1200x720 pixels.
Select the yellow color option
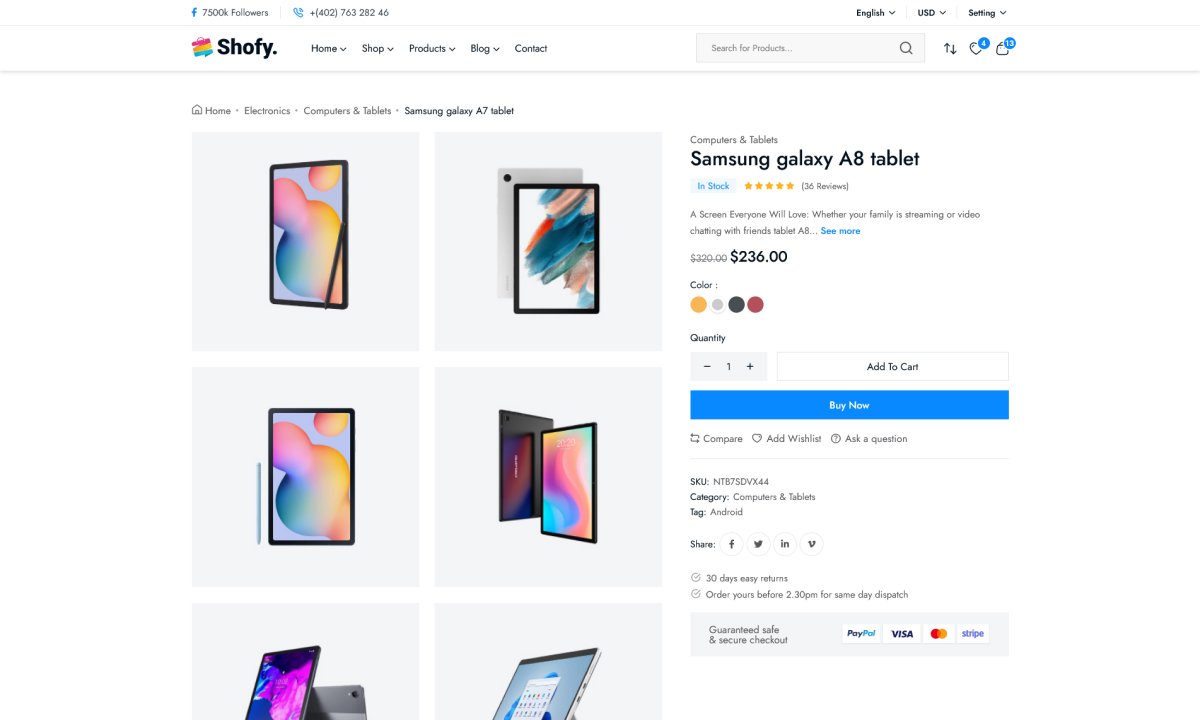pos(699,305)
